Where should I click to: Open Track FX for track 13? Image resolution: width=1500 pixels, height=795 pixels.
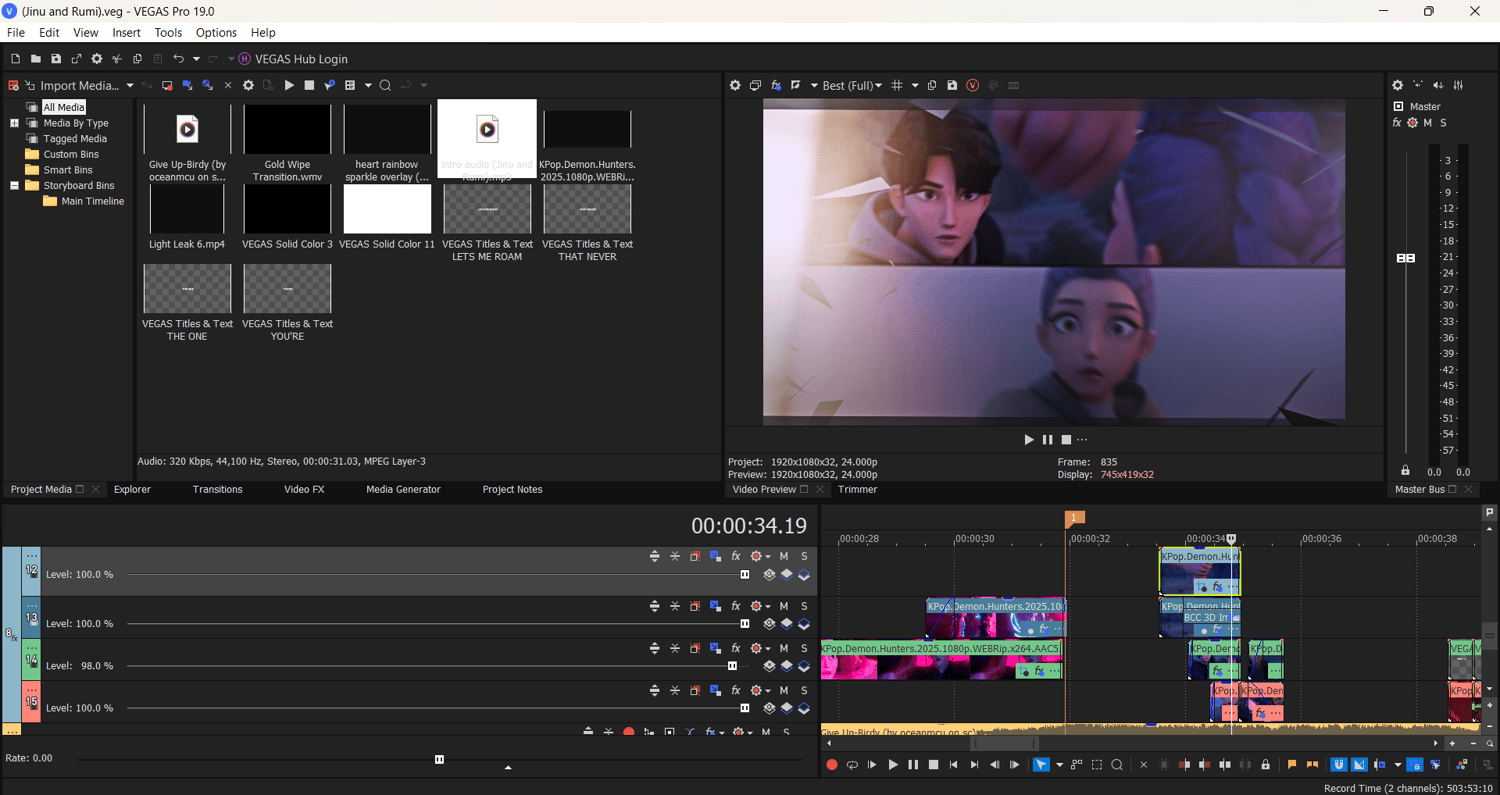(736, 606)
